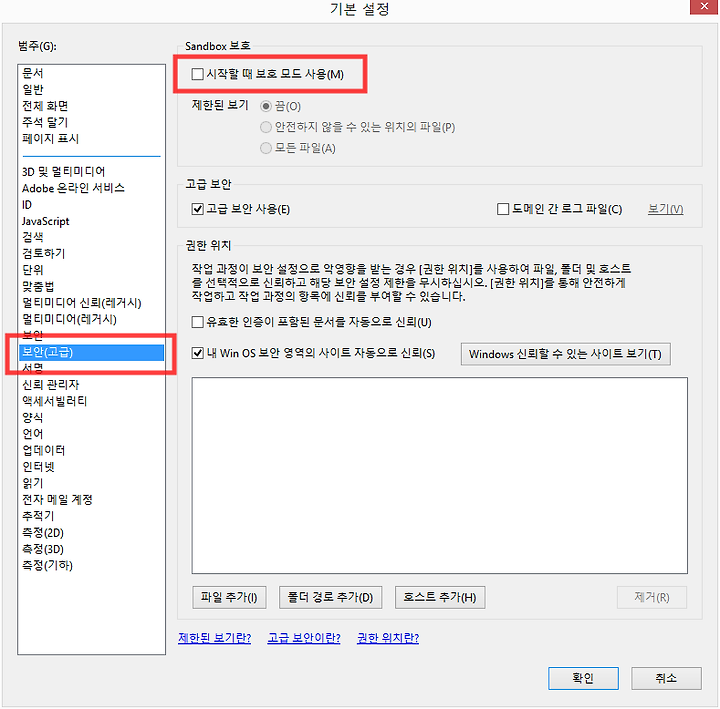Screen dimensions: 720x709
Task: Click the 호스트 추가(H) button
Action: click(x=440, y=597)
